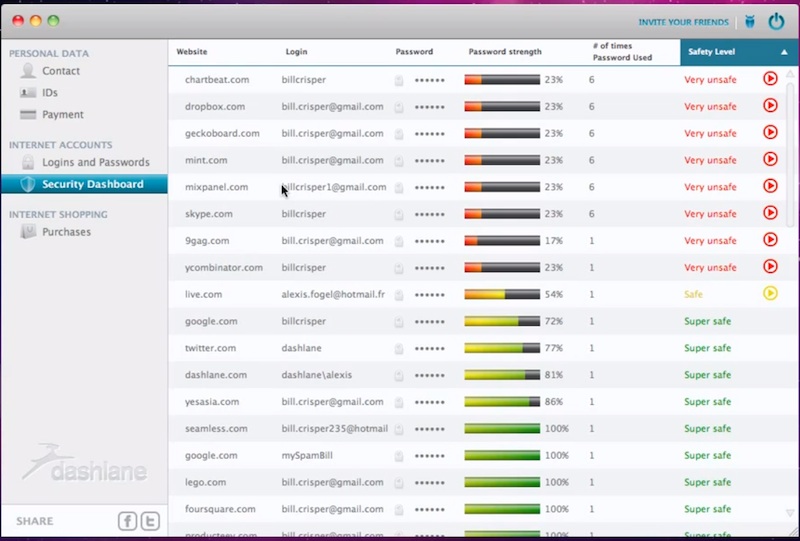The width and height of the screenshot is (800, 541).
Task: Click red play icon for ycombinator.com
Action: pyautogui.click(x=770, y=266)
